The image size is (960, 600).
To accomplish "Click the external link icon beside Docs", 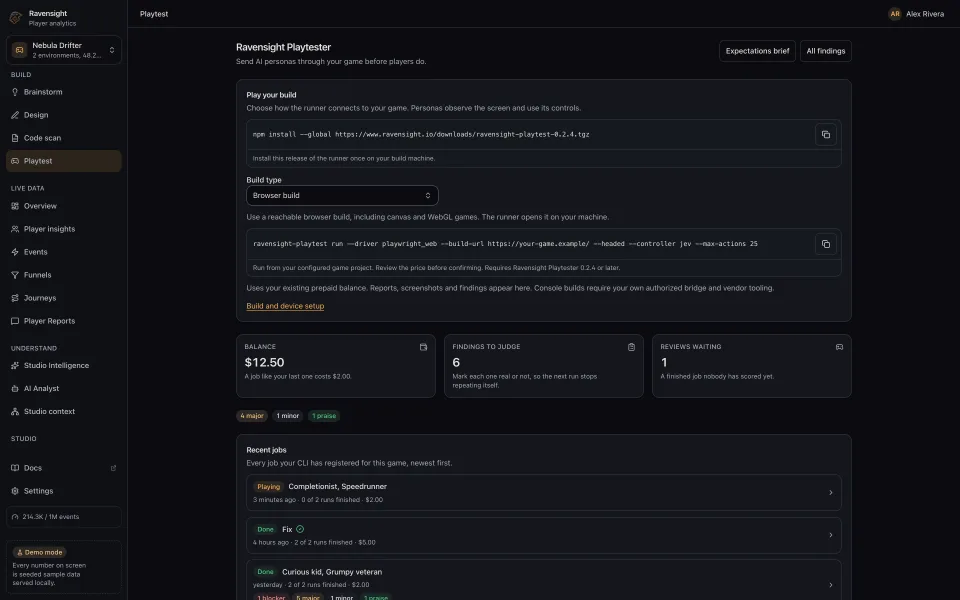I will coord(113,468).
